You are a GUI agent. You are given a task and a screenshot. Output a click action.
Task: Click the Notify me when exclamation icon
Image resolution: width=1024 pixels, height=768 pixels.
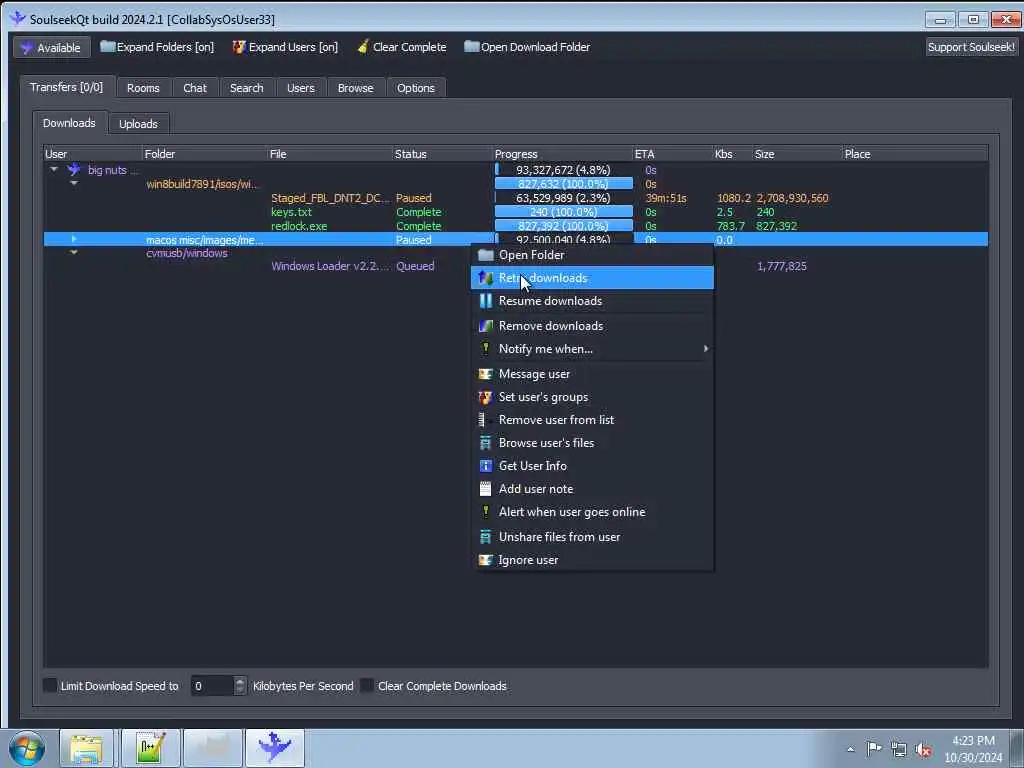(x=485, y=348)
